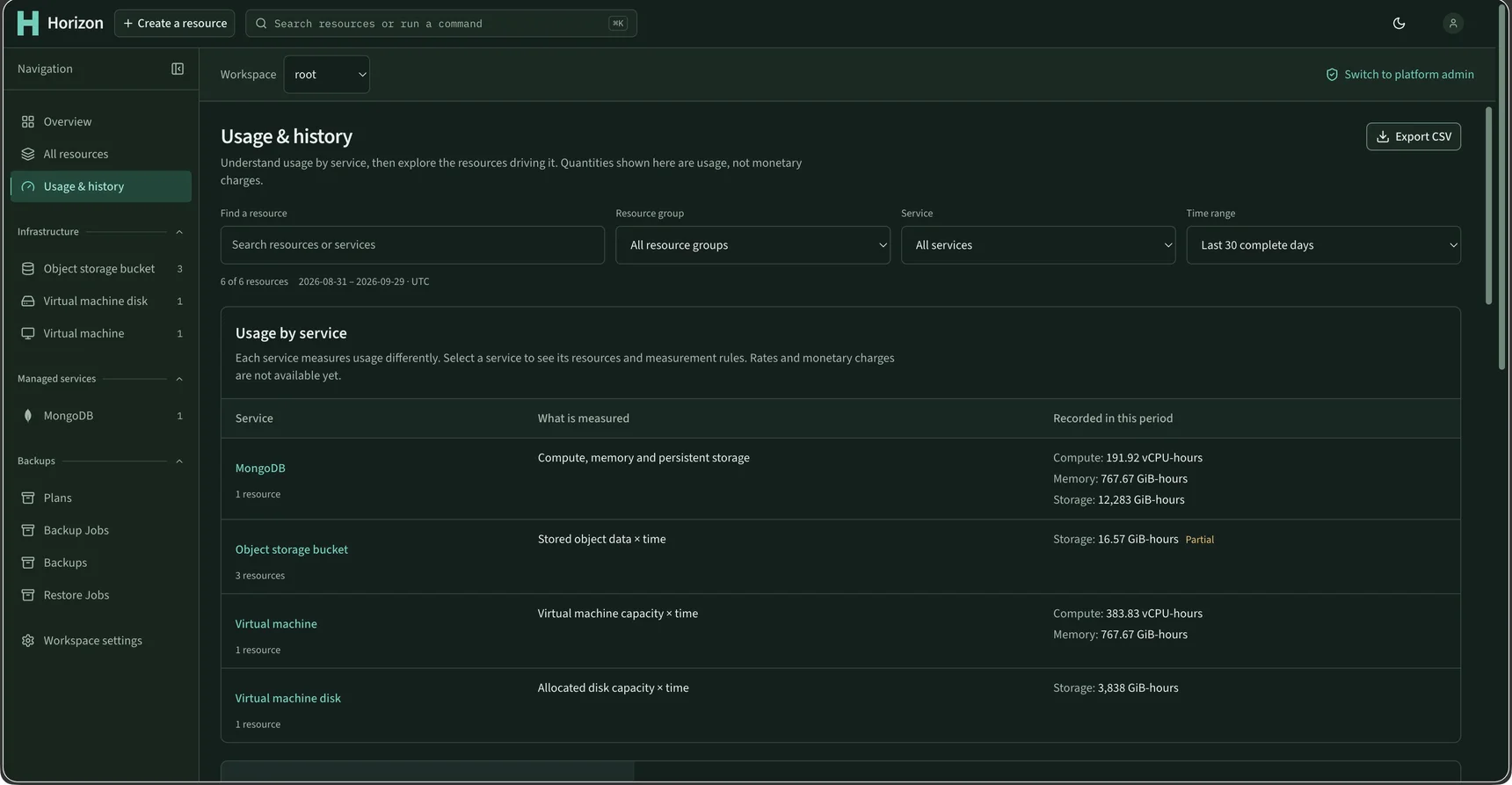
Task: Open the Workspace root dropdown
Action: click(x=327, y=75)
